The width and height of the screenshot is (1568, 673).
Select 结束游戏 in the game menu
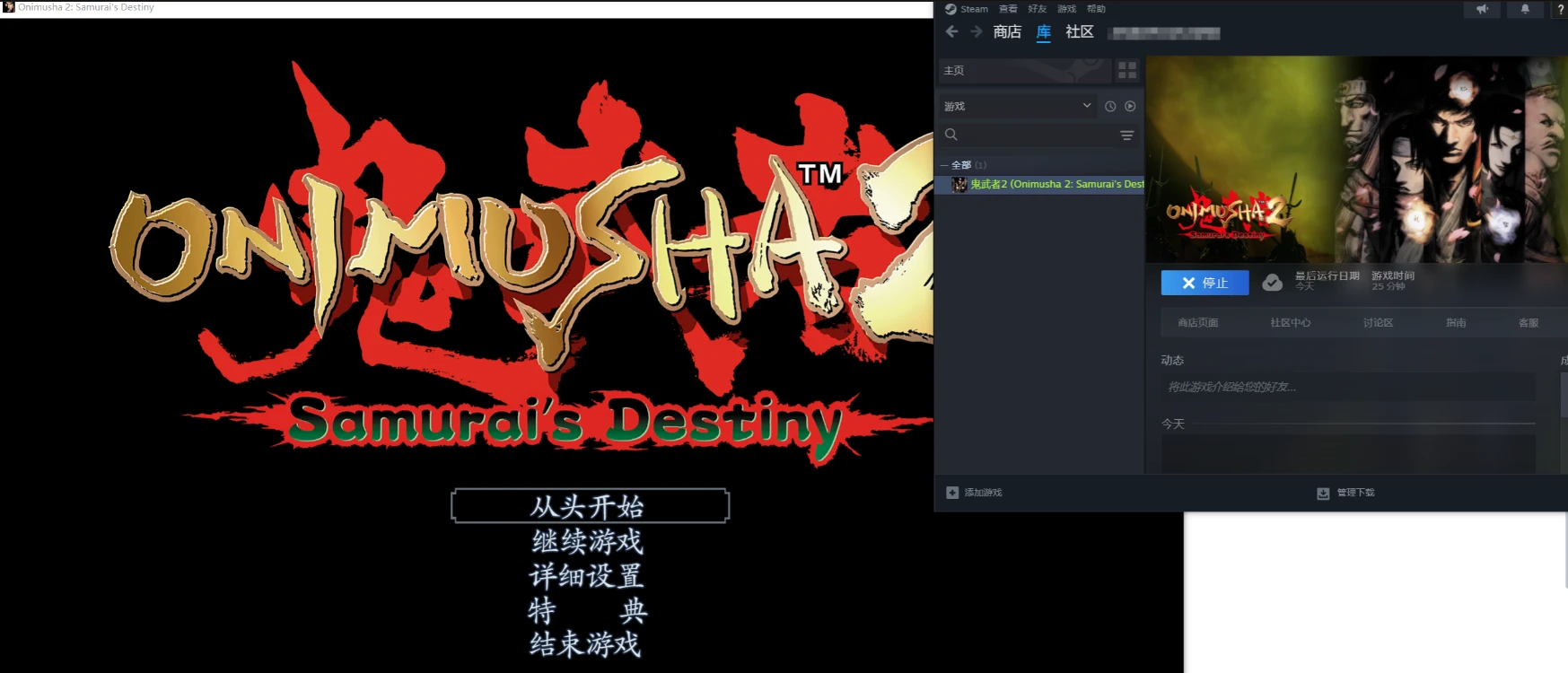tap(586, 644)
